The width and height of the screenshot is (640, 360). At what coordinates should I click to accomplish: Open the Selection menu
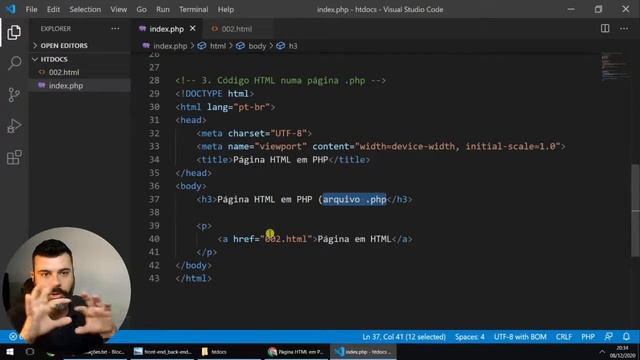coord(85,9)
